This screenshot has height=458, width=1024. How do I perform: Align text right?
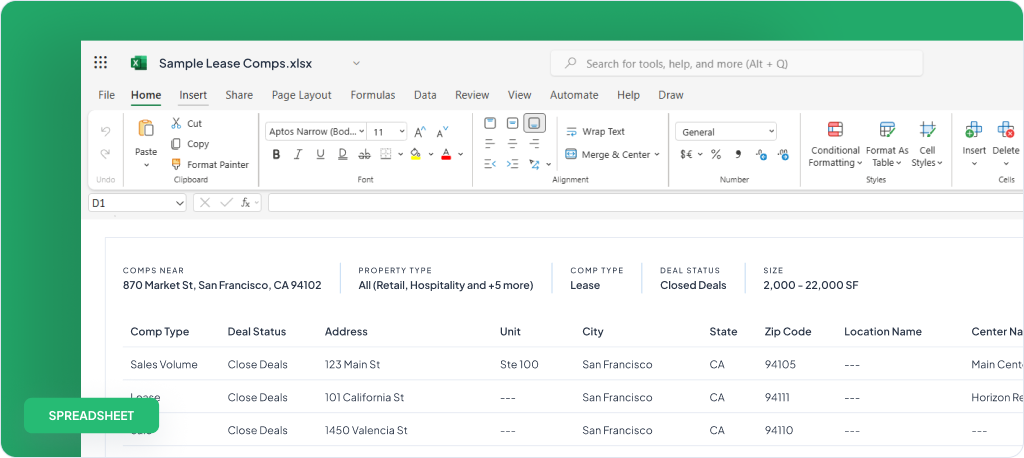535,143
